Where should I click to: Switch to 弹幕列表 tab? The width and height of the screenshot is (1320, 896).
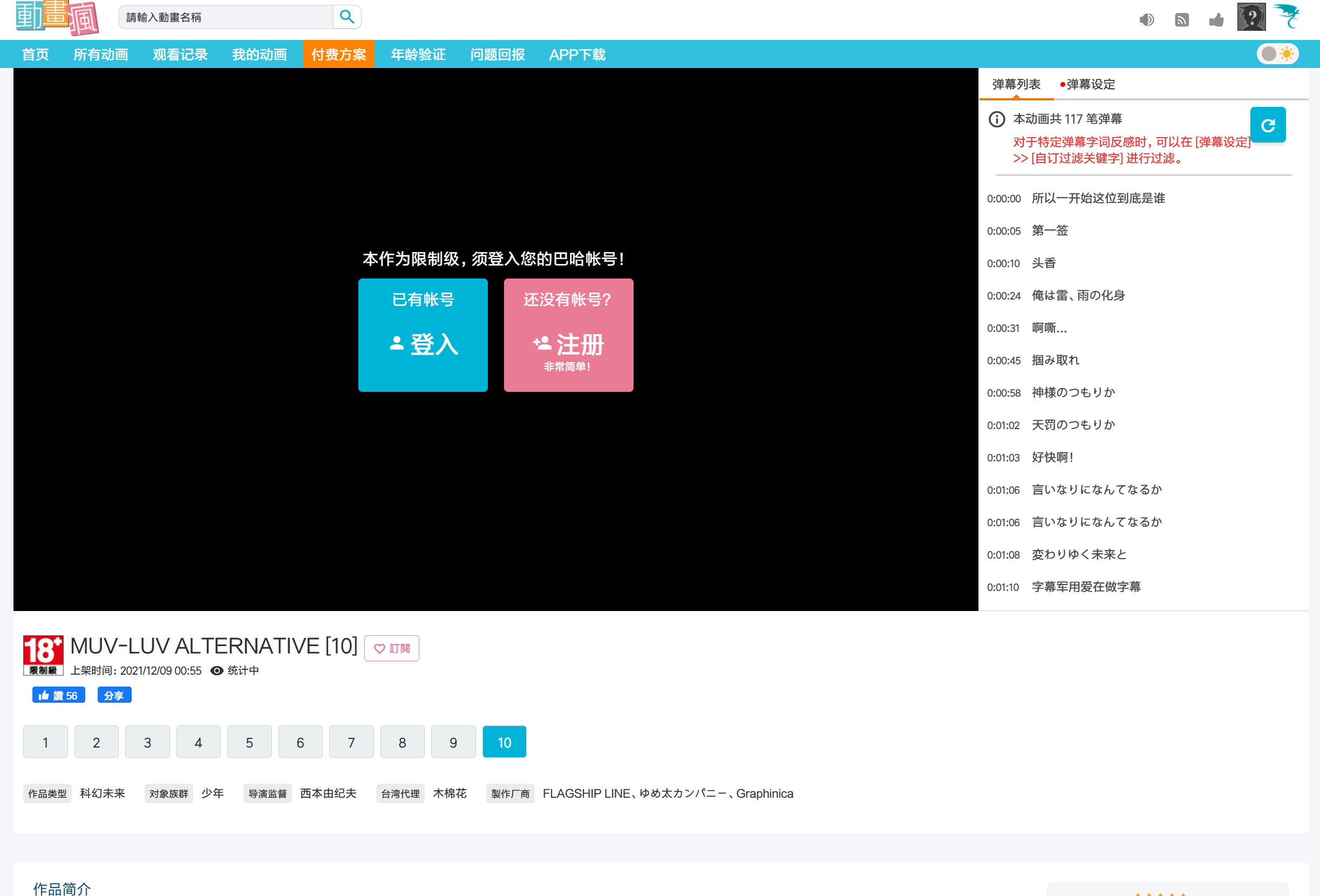coord(1016,84)
